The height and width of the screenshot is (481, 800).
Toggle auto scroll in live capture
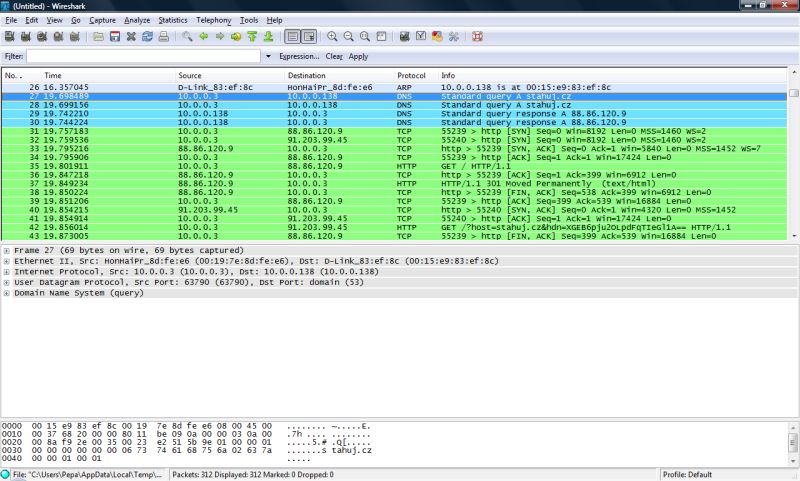coord(309,36)
